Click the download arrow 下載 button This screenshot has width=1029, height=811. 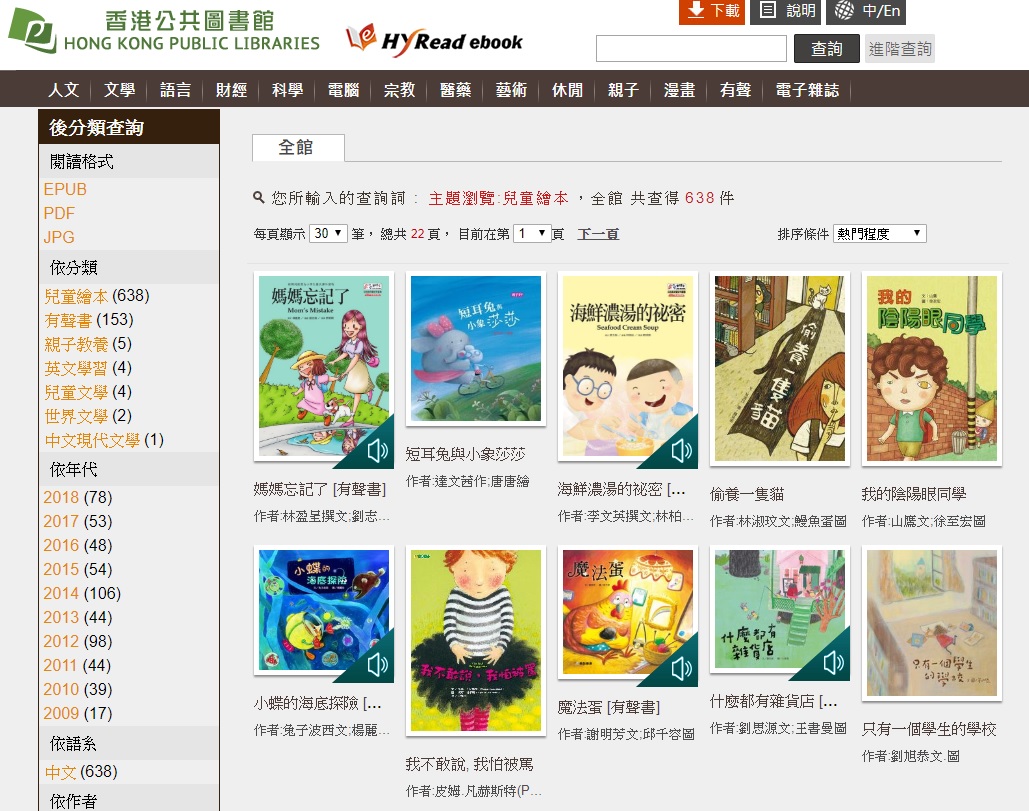711,11
